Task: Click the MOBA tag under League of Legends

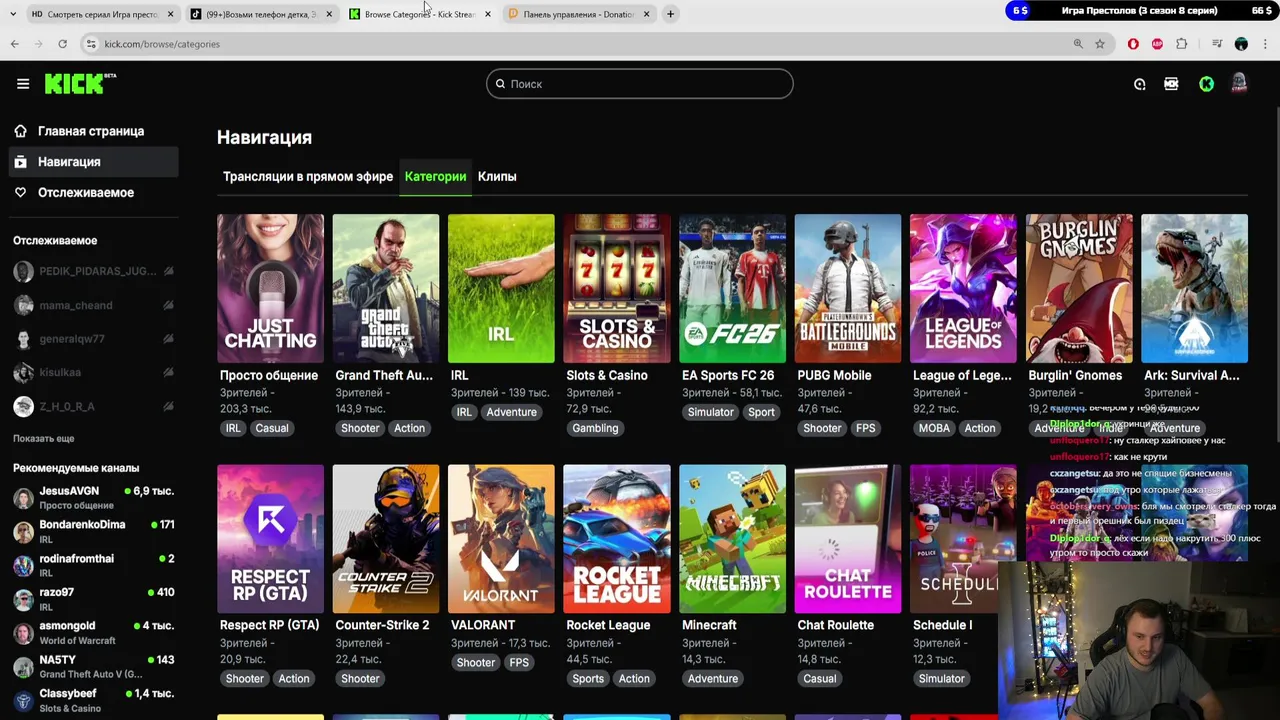Action: coord(934,428)
